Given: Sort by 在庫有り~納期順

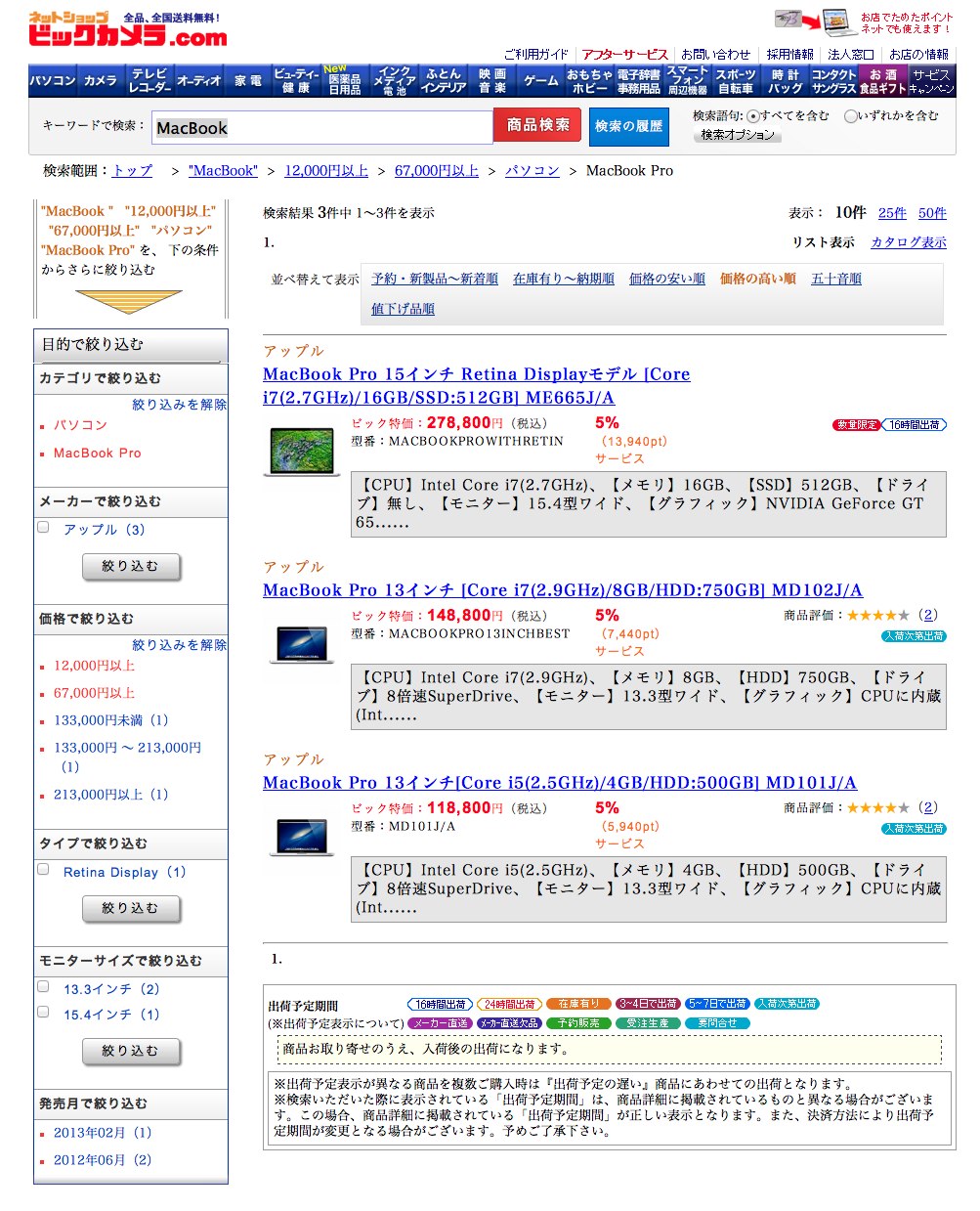Looking at the screenshot, I should click(564, 279).
